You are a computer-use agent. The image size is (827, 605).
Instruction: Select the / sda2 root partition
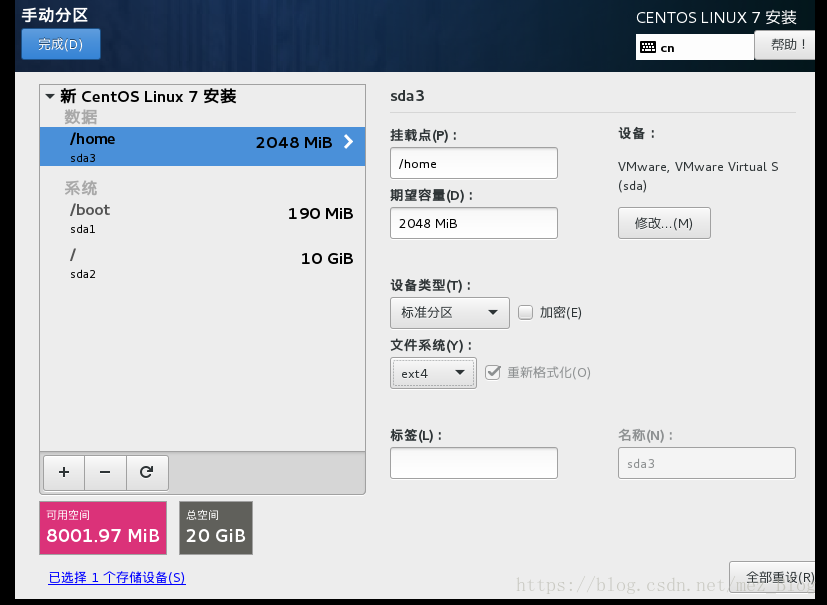tap(150, 264)
